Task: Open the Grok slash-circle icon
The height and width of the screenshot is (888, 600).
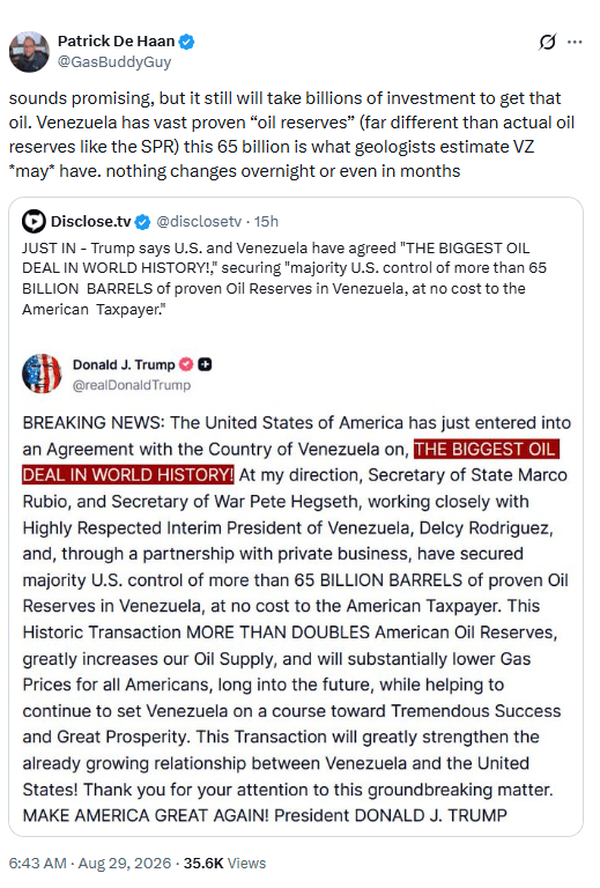Action: pos(547,42)
